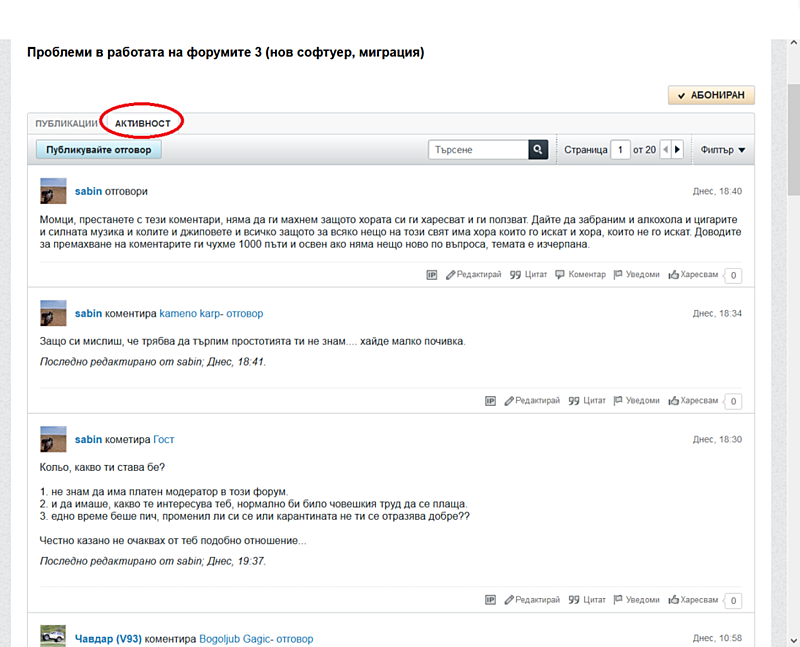Open IP icon on 18:40 post
This screenshot has width=800, height=647.
[432, 275]
